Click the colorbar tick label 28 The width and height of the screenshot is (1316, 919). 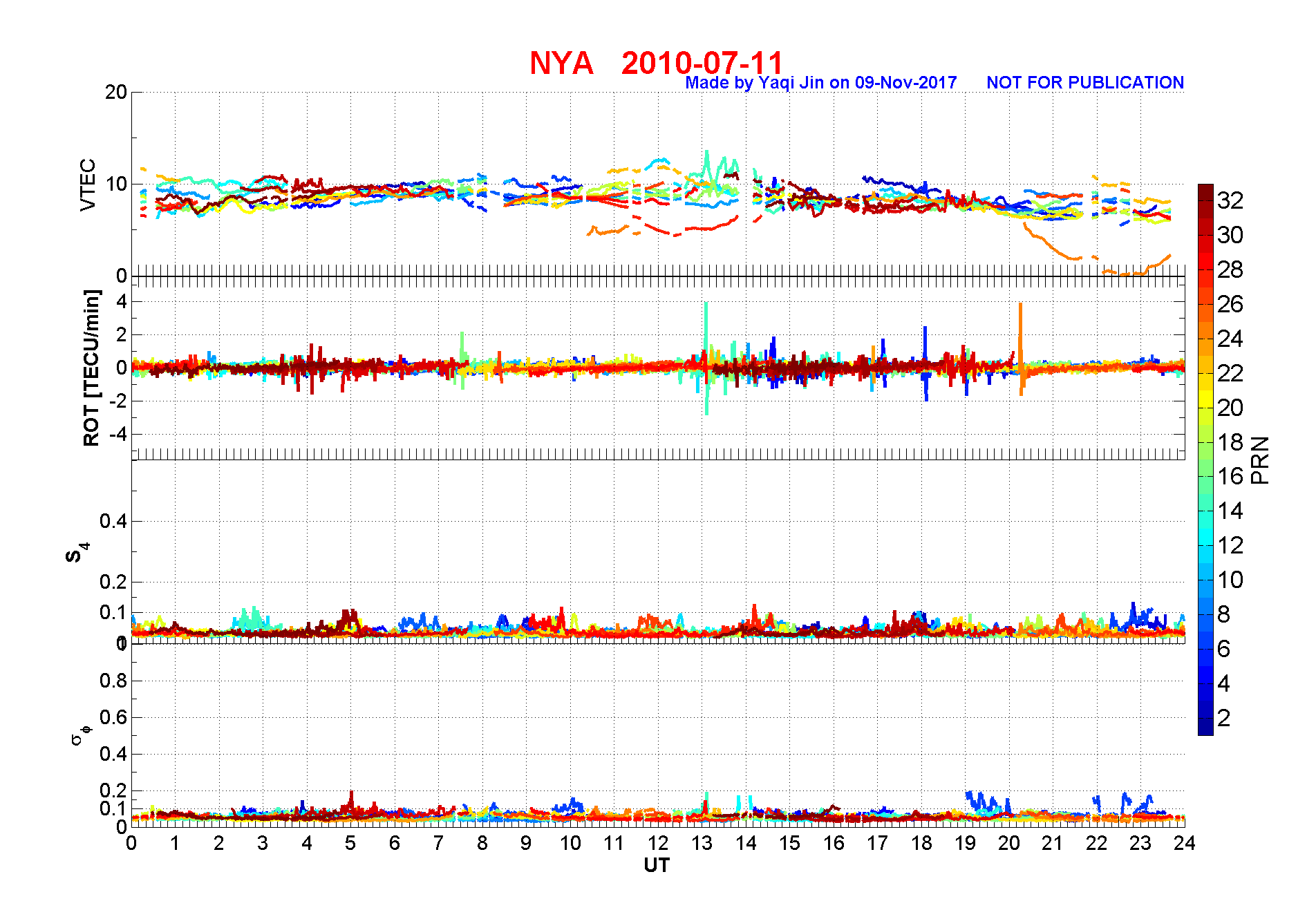(1230, 269)
